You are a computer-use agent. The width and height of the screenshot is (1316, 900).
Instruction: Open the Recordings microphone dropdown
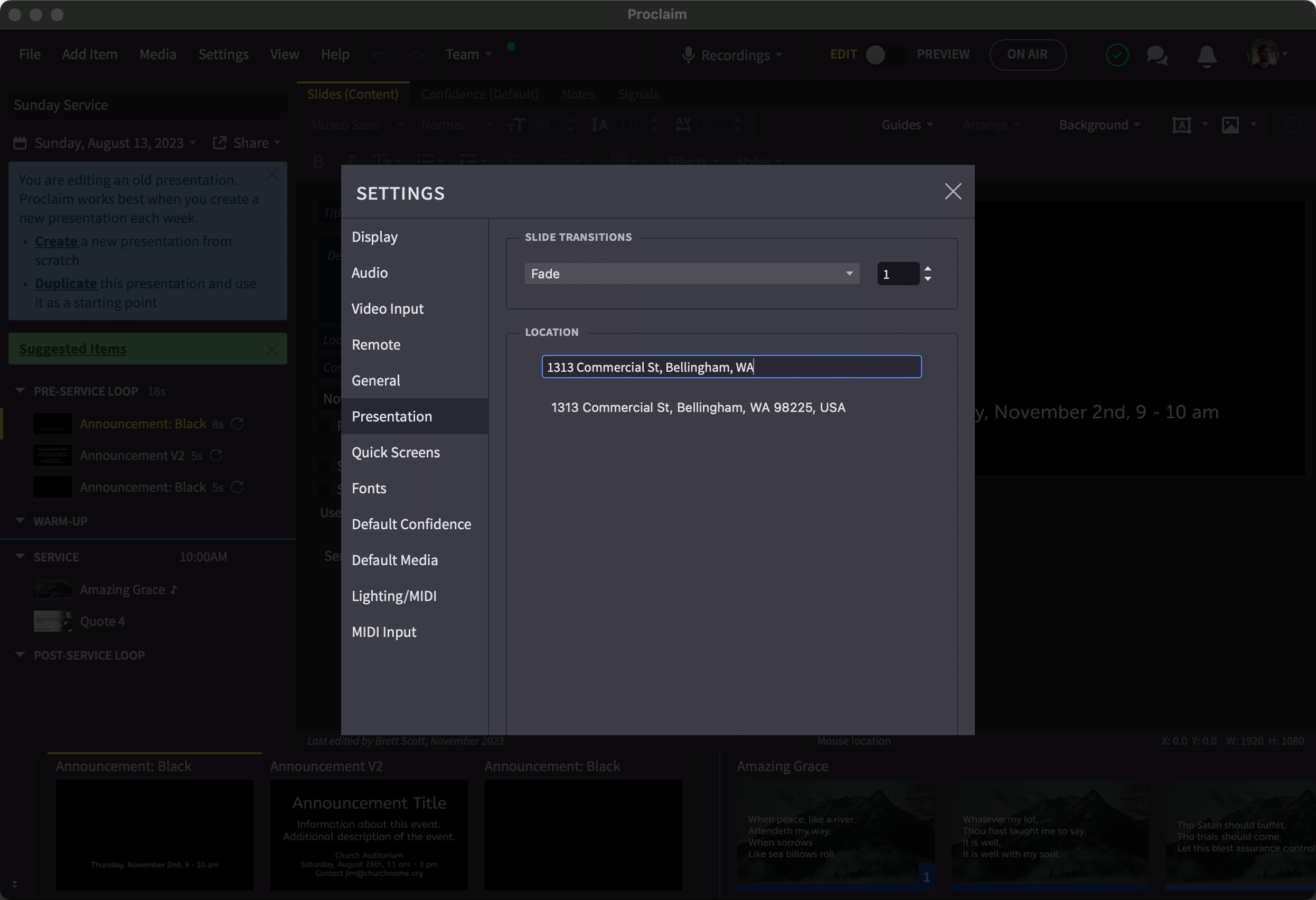tap(731, 55)
